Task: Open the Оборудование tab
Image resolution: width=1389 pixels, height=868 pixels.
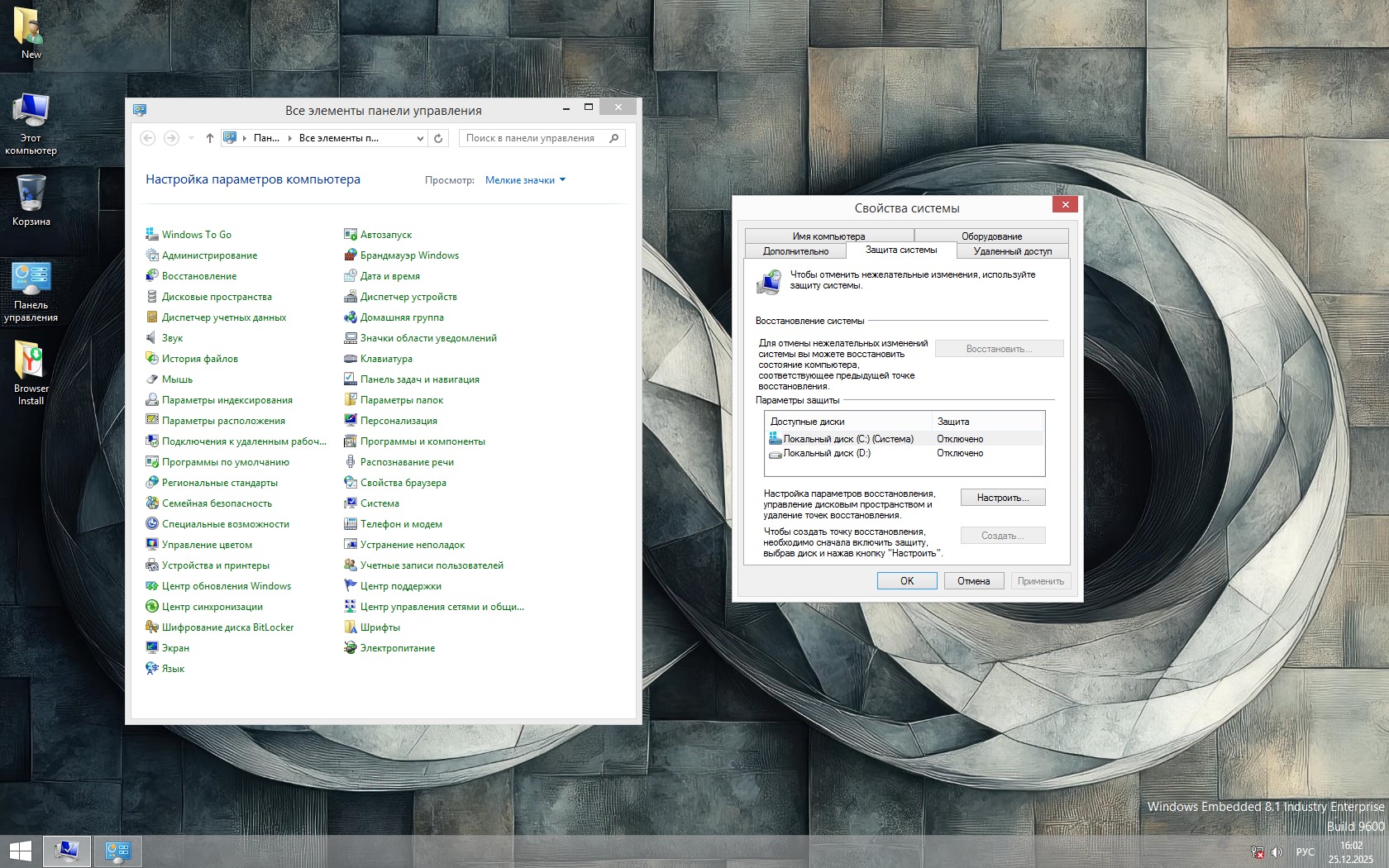Action: (x=991, y=236)
